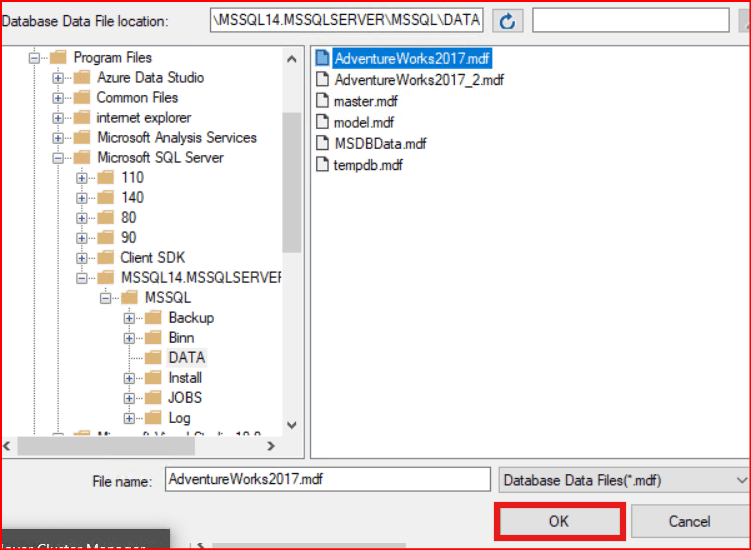
Task: Open the DATA folder in the tree
Action: point(186,357)
